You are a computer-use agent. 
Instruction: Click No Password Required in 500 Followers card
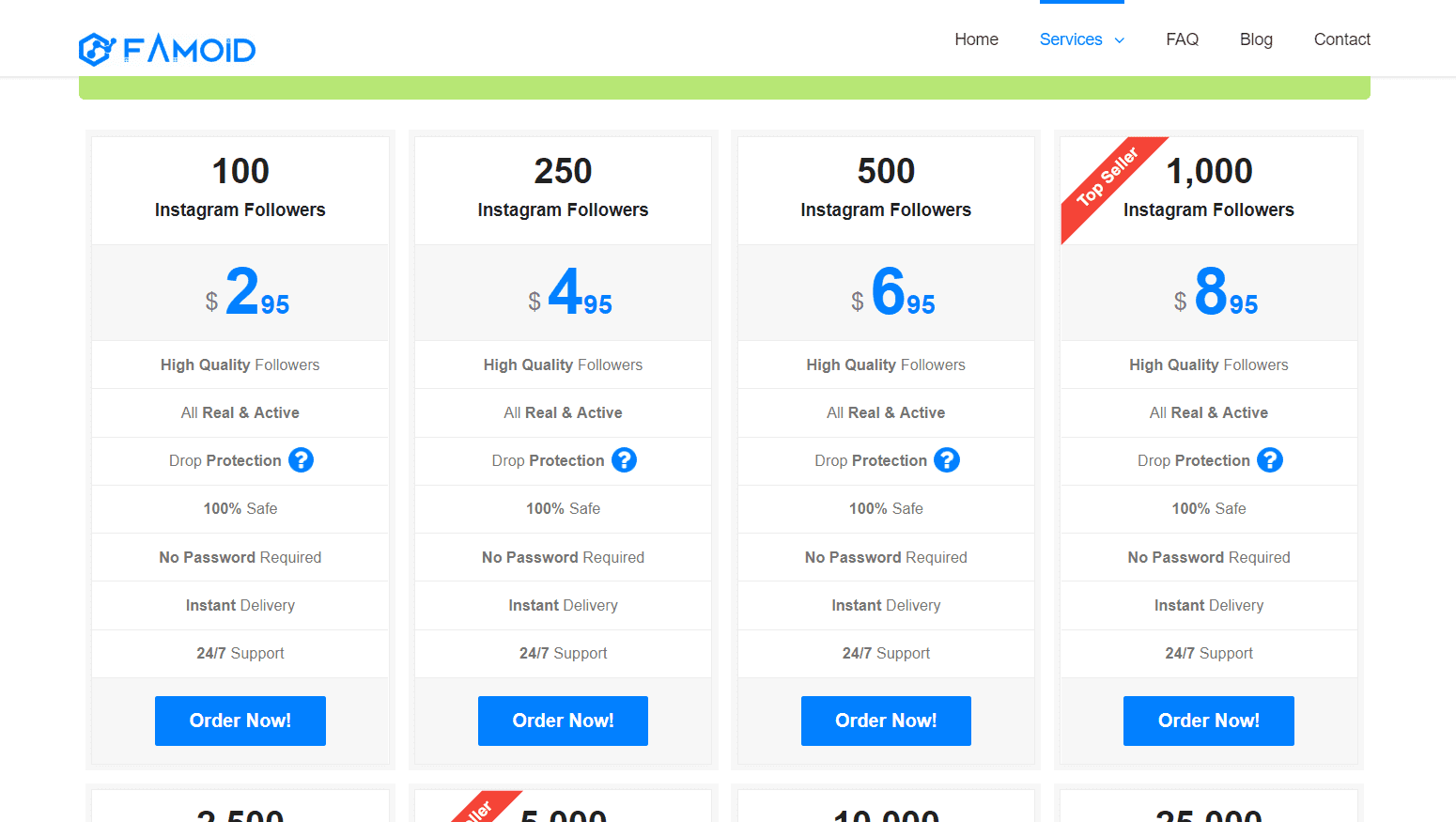tap(886, 557)
